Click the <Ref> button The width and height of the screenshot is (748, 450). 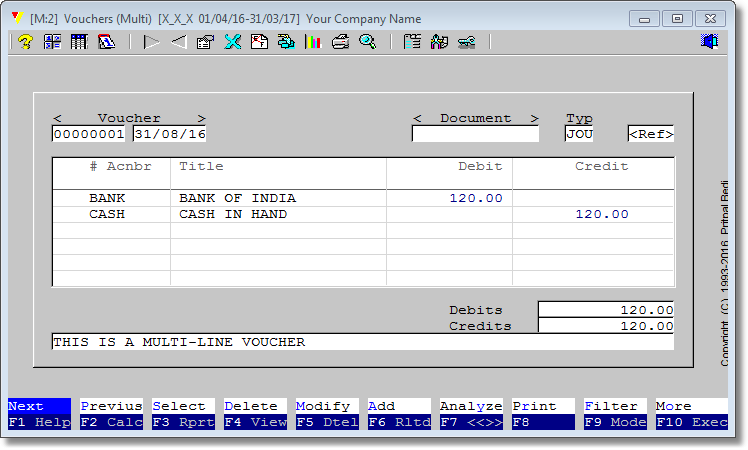(651, 134)
